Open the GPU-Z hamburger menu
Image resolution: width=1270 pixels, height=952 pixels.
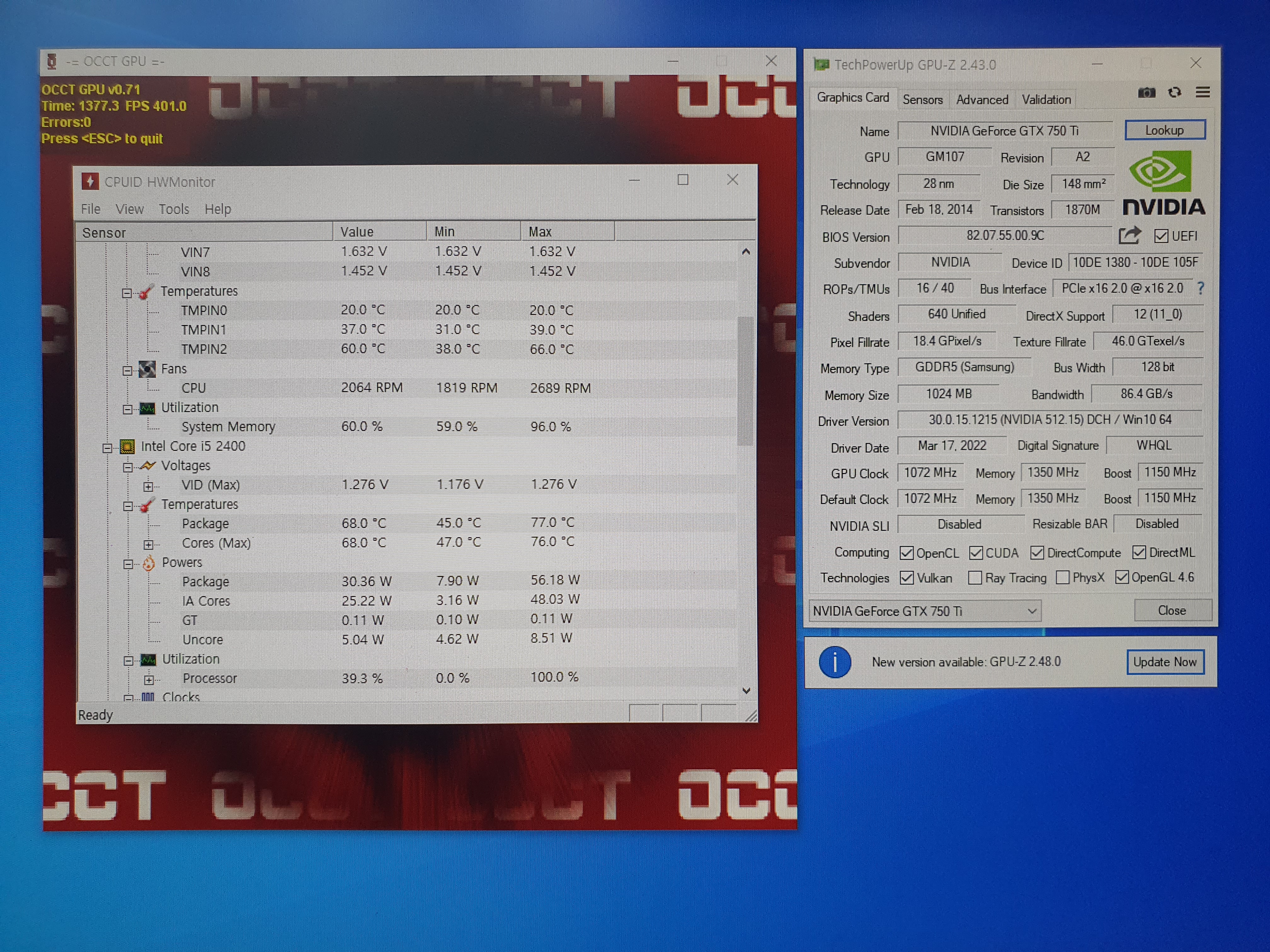(x=1202, y=92)
